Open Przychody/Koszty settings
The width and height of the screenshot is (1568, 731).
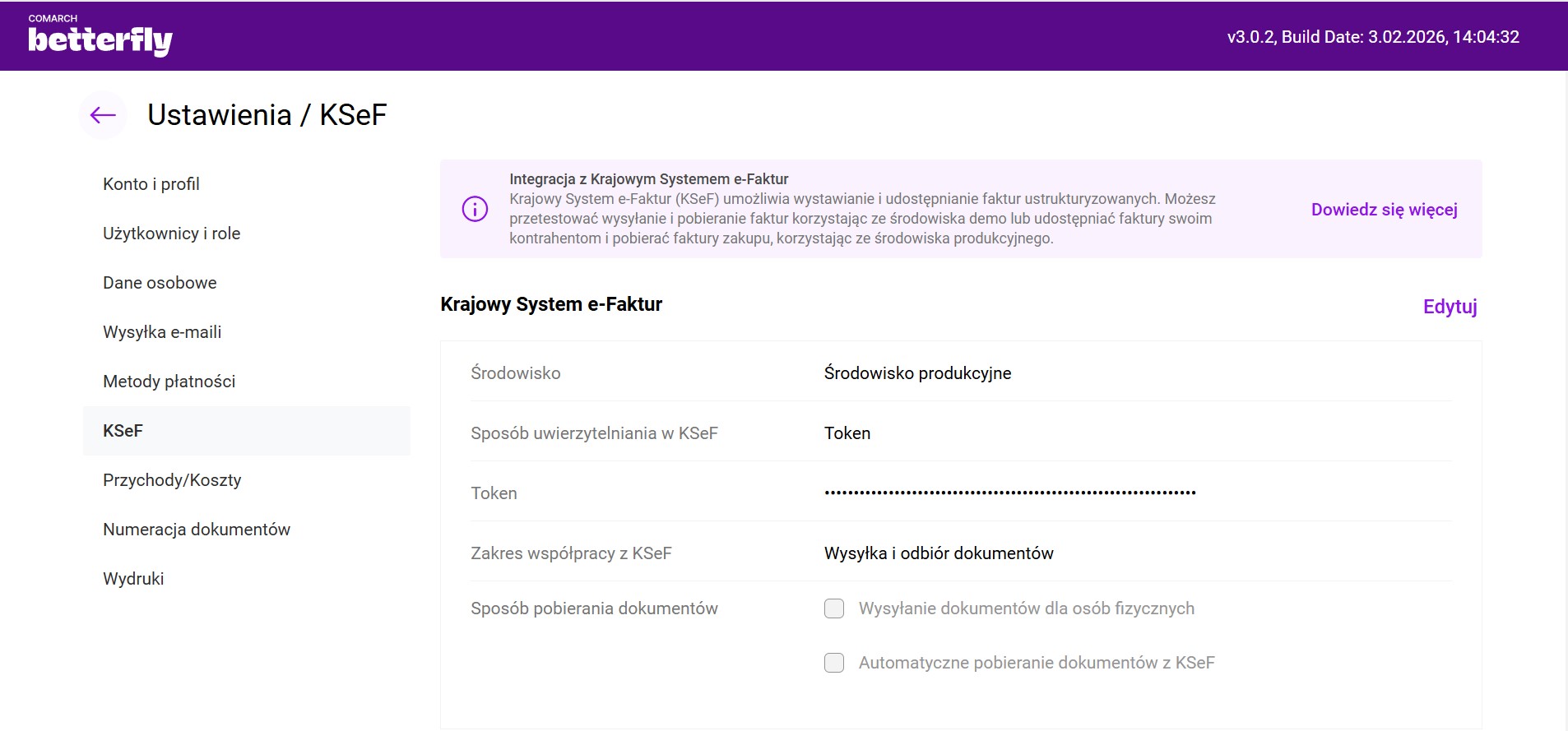(x=172, y=480)
